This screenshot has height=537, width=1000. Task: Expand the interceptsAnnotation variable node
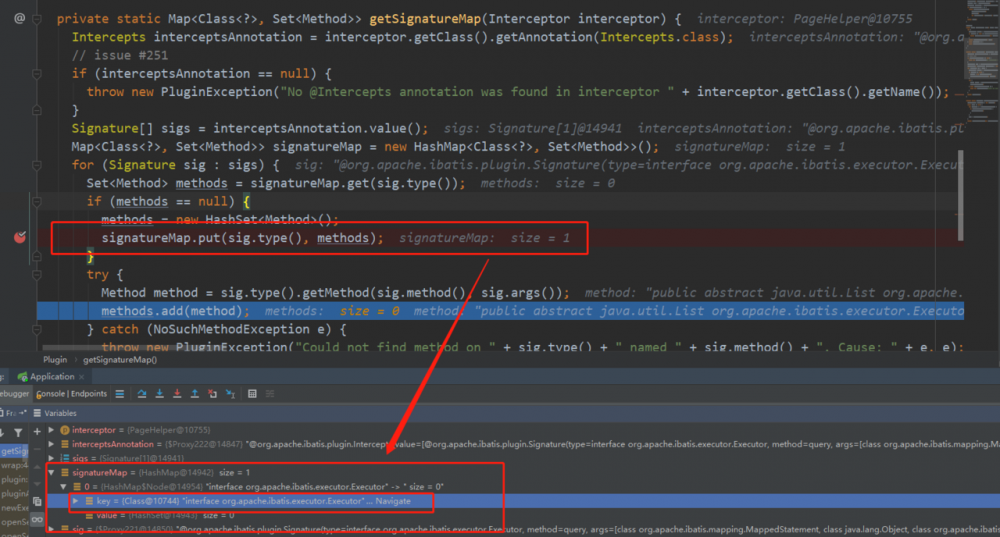[51, 444]
